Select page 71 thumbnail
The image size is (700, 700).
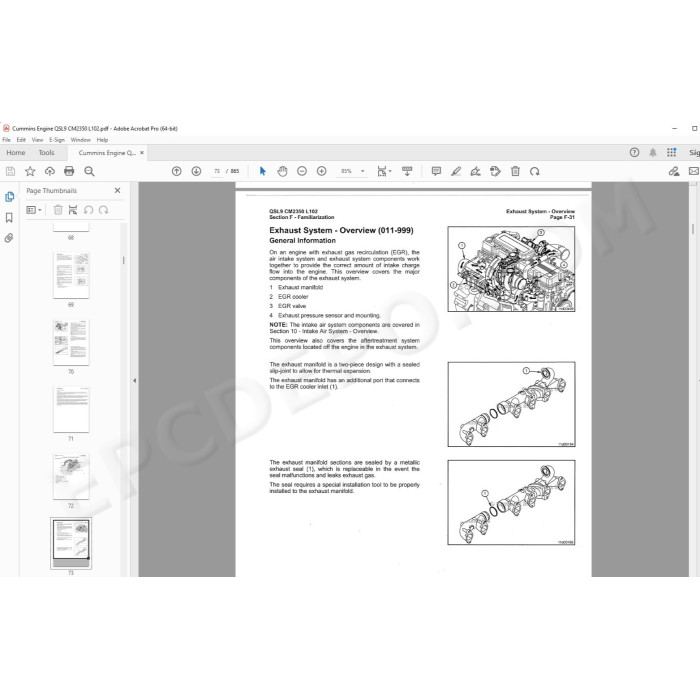click(x=71, y=409)
